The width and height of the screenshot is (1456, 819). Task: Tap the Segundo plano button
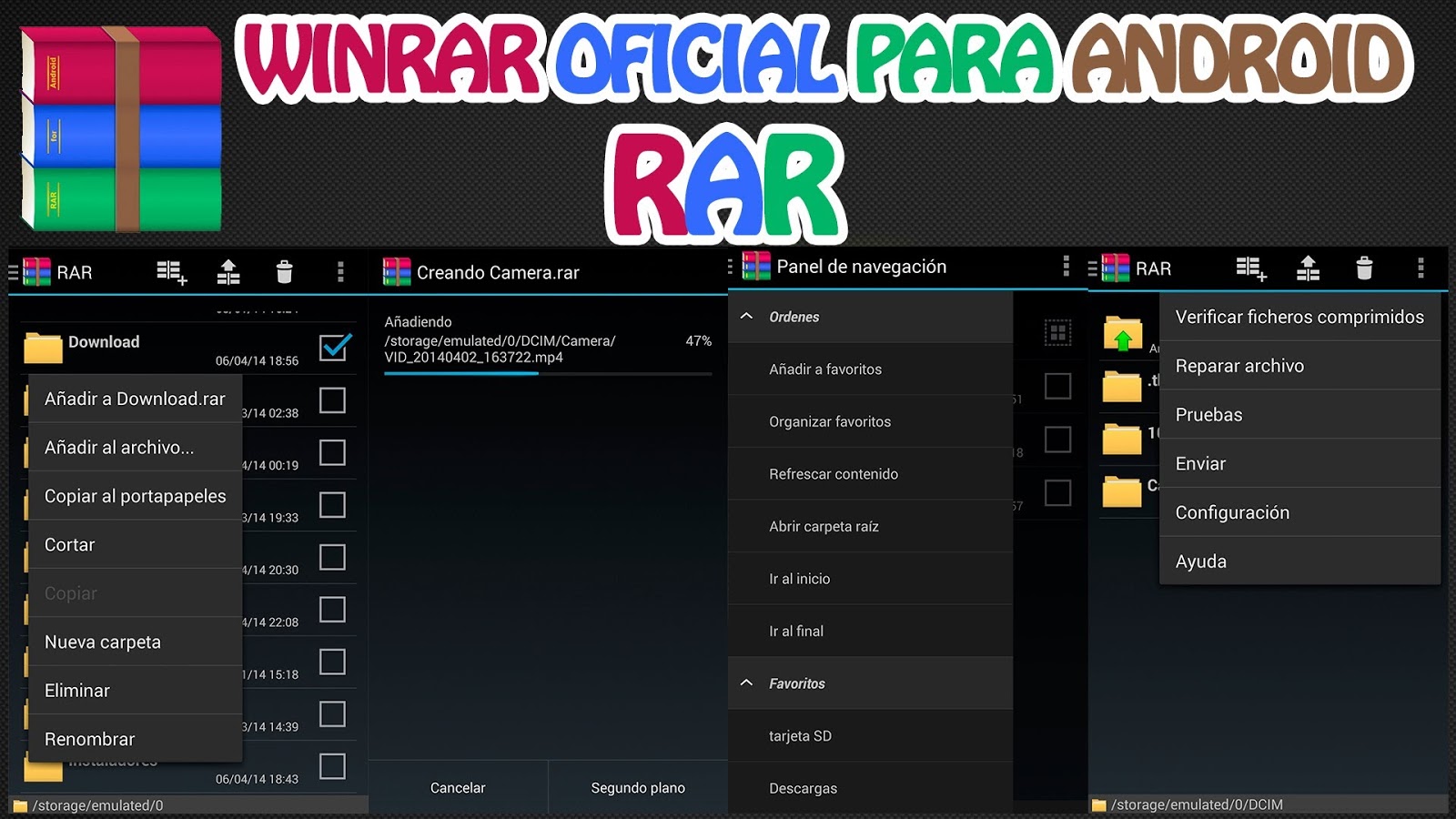click(638, 788)
